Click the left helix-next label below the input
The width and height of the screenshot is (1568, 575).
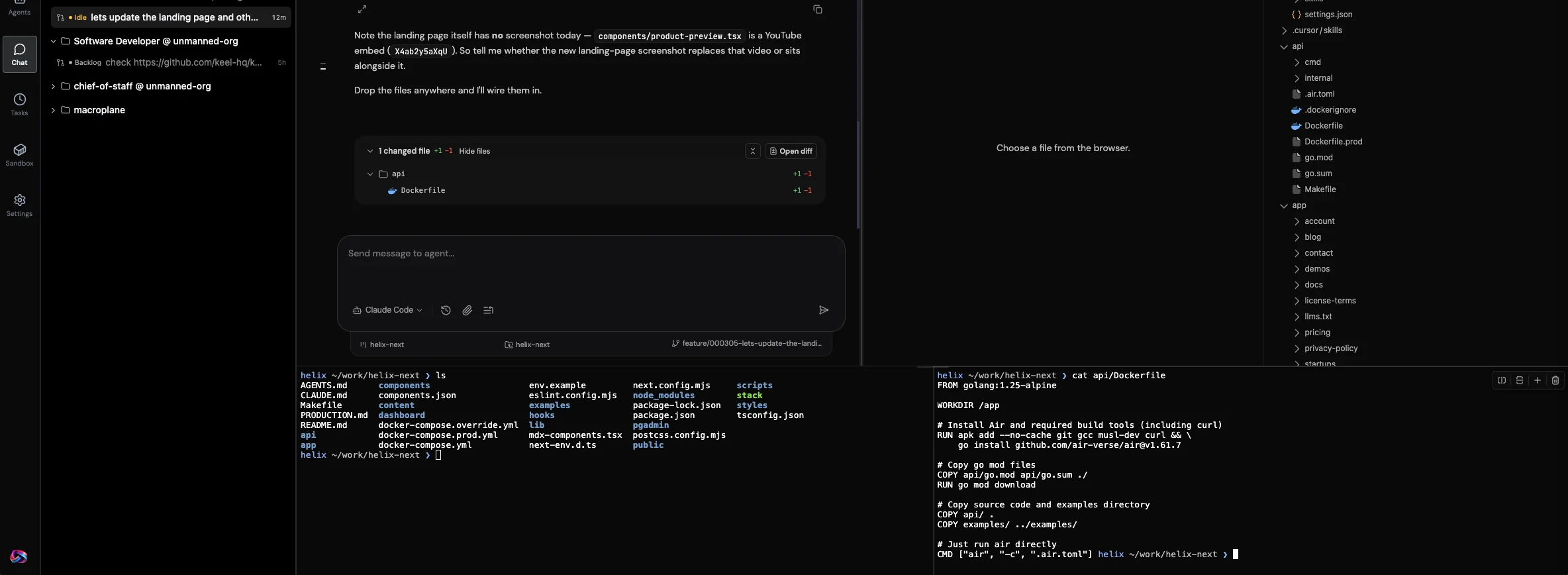tap(387, 344)
